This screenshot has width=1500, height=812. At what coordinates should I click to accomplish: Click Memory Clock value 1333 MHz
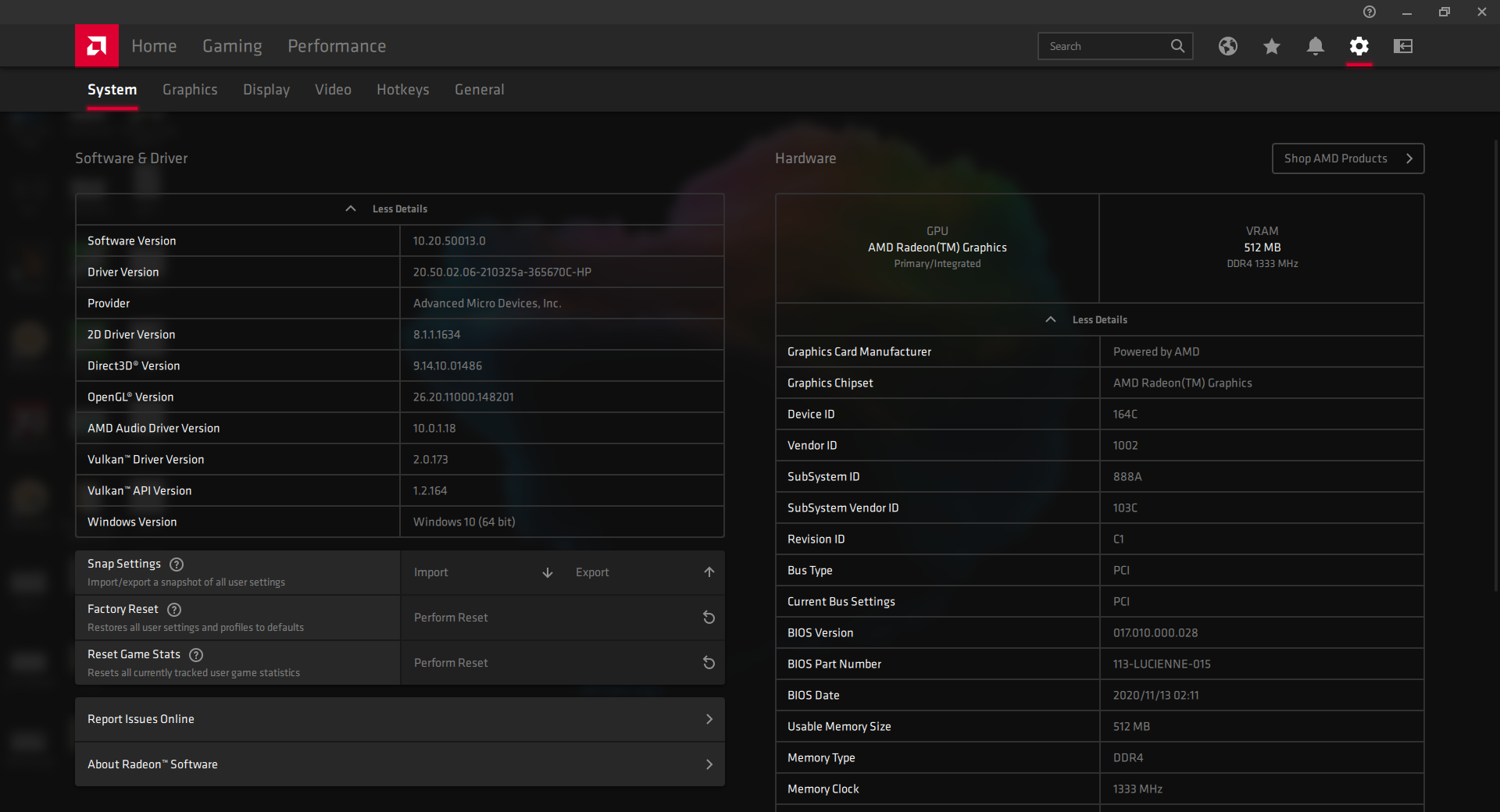[1137, 789]
